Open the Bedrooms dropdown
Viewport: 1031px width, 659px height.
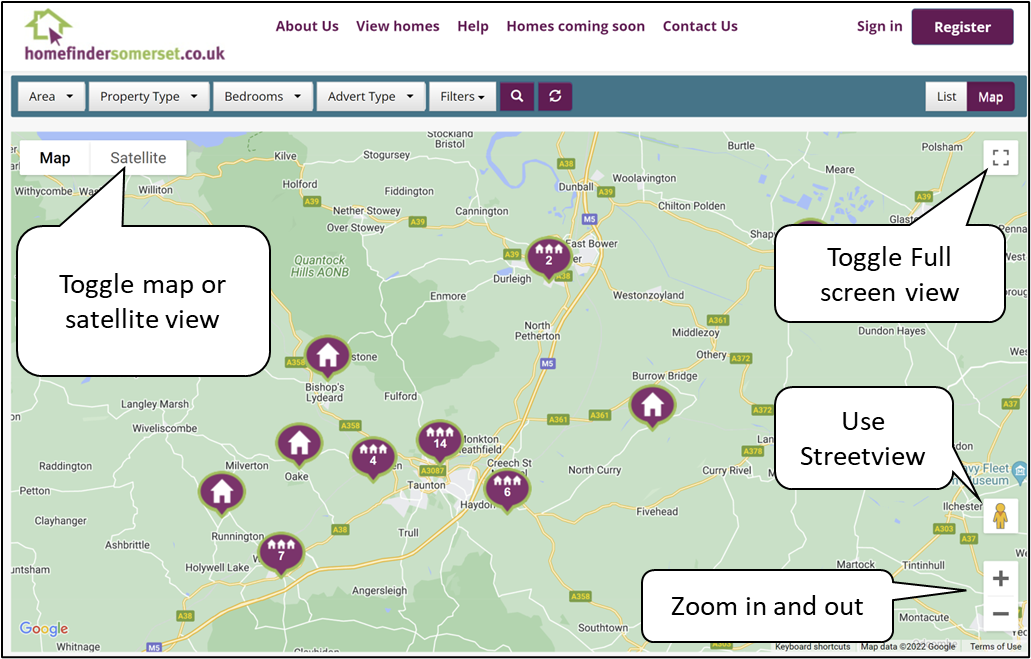coord(262,96)
